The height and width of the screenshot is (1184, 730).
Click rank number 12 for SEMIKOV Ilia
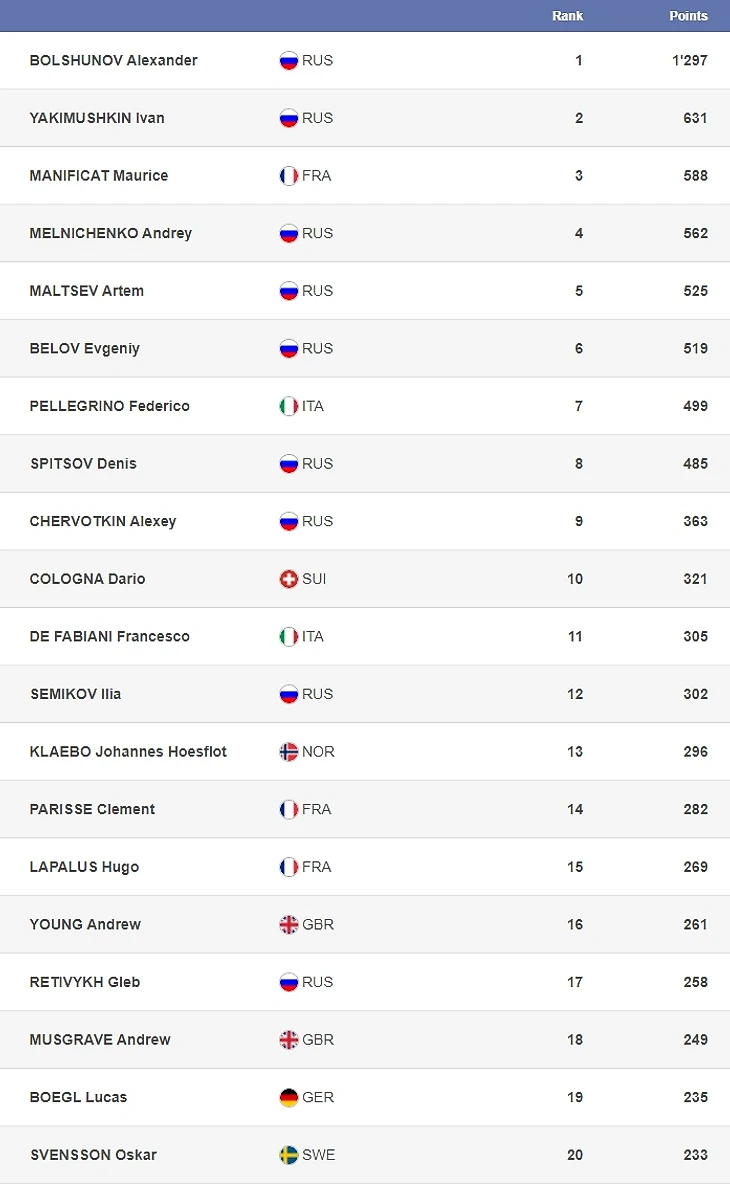point(575,694)
